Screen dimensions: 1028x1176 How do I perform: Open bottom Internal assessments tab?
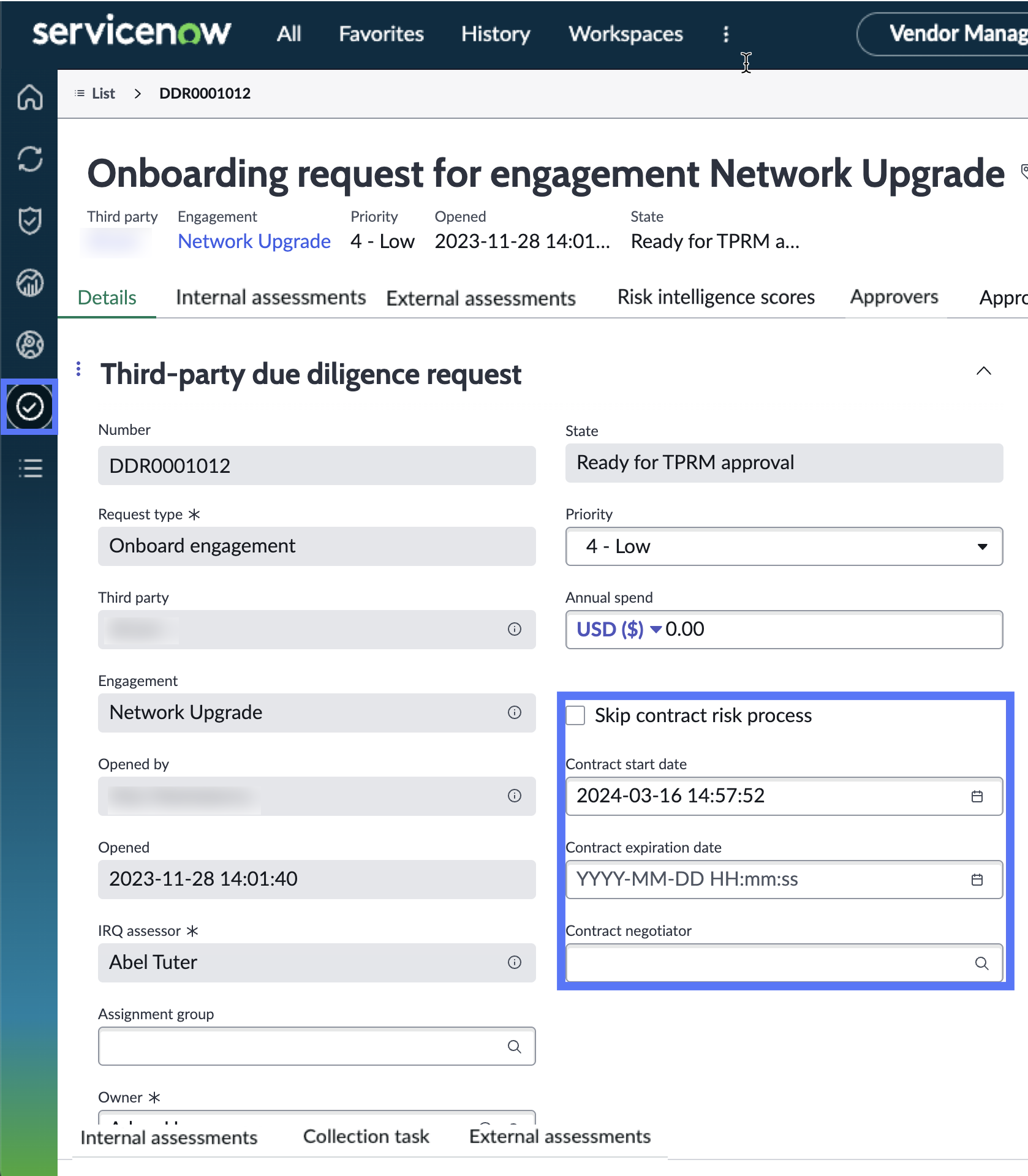point(169,1137)
